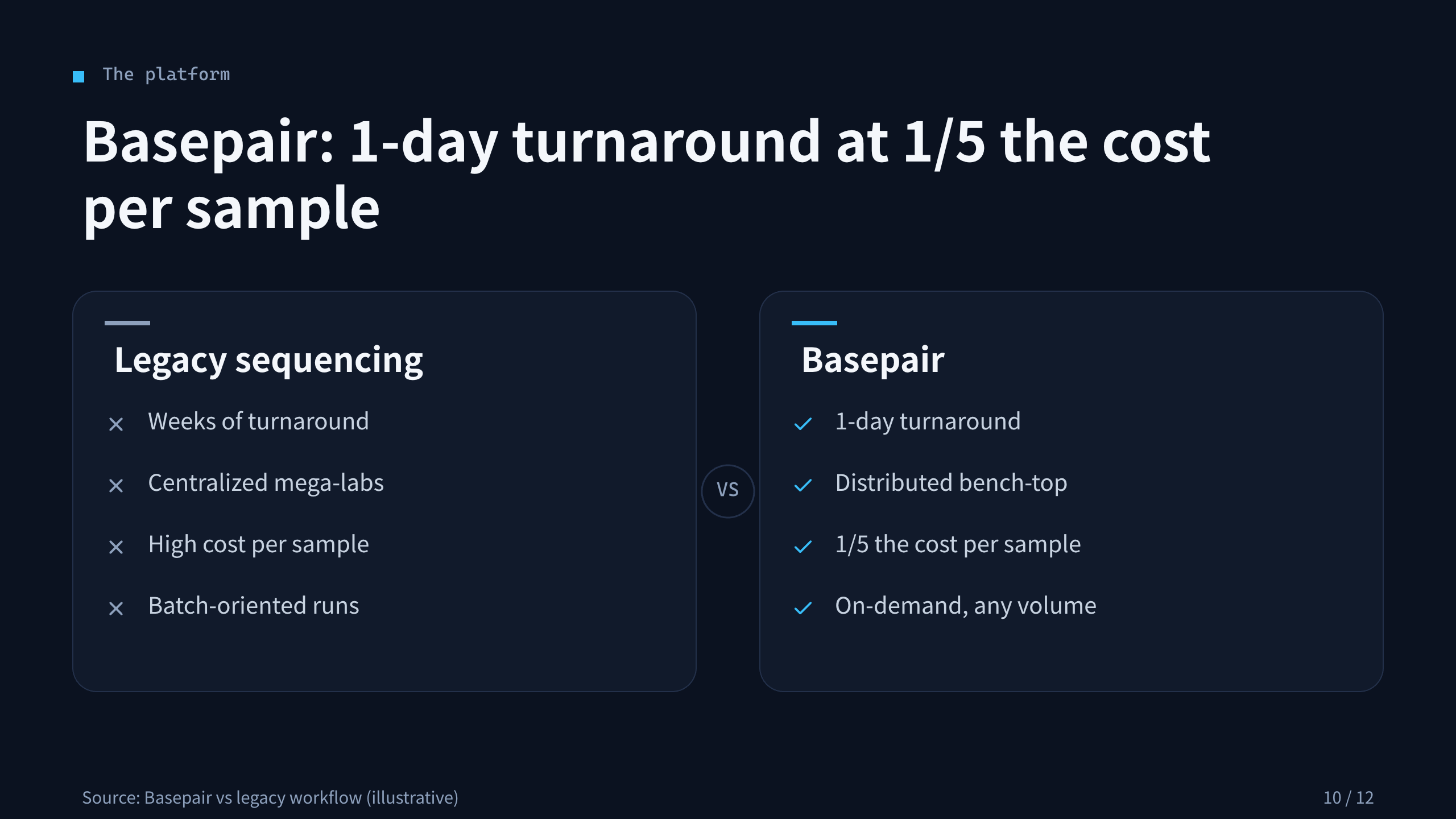Click the slide title about 1-day turnaround
1456x819 pixels.
pos(647,175)
